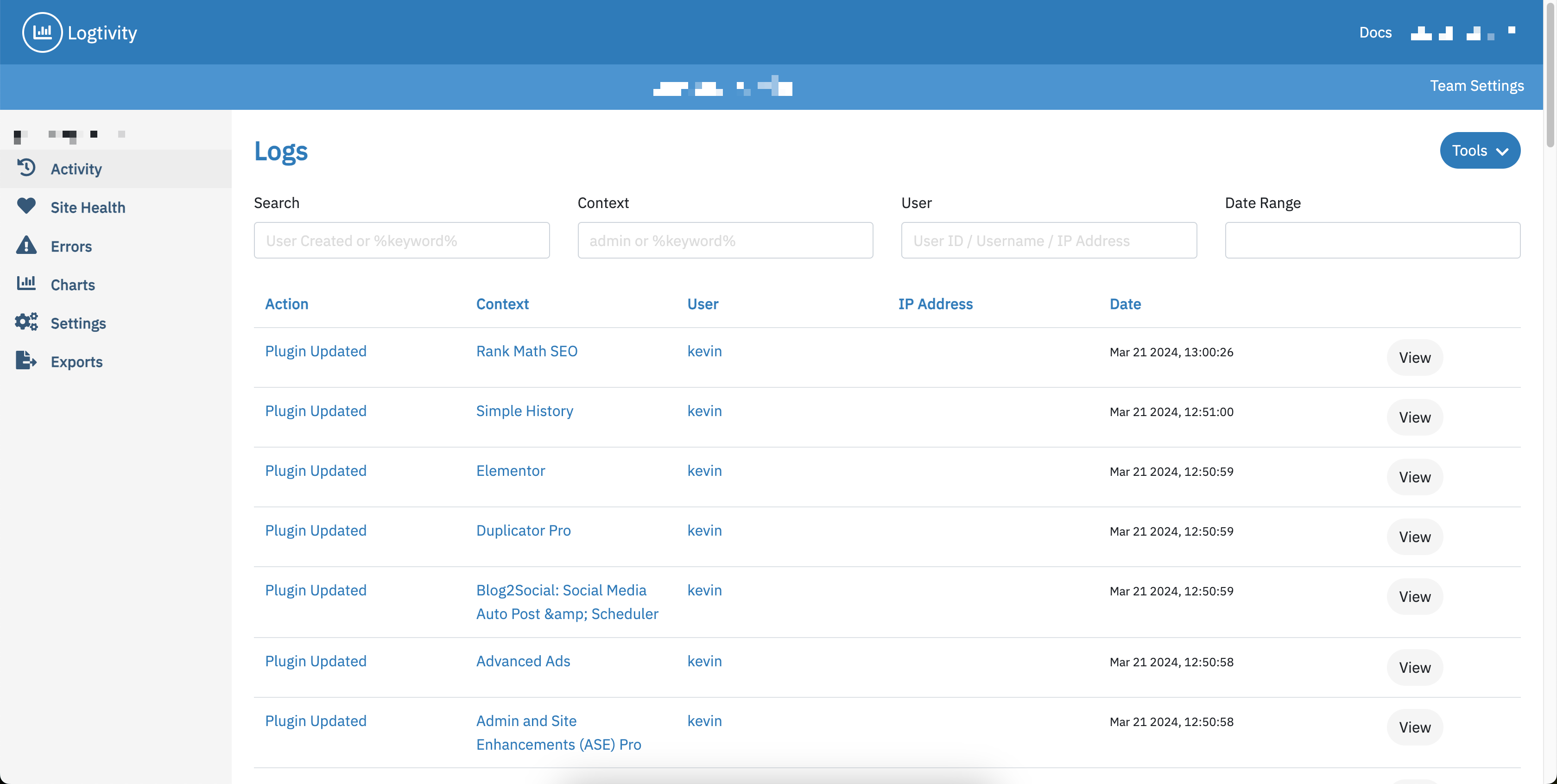Click the Exports file arrow icon
This screenshot has height=784, width=1557.
pos(26,360)
